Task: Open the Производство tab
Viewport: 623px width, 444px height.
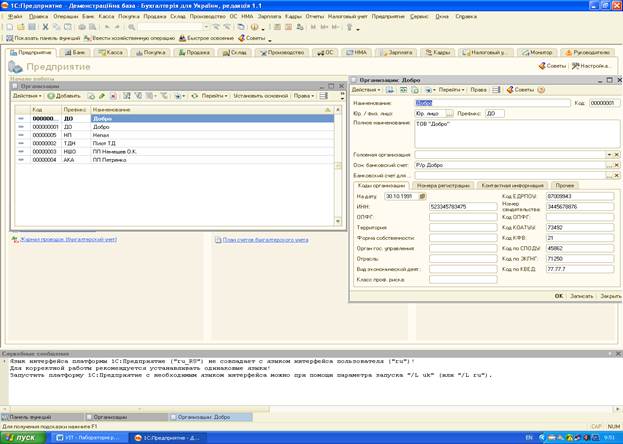Action: point(281,51)
